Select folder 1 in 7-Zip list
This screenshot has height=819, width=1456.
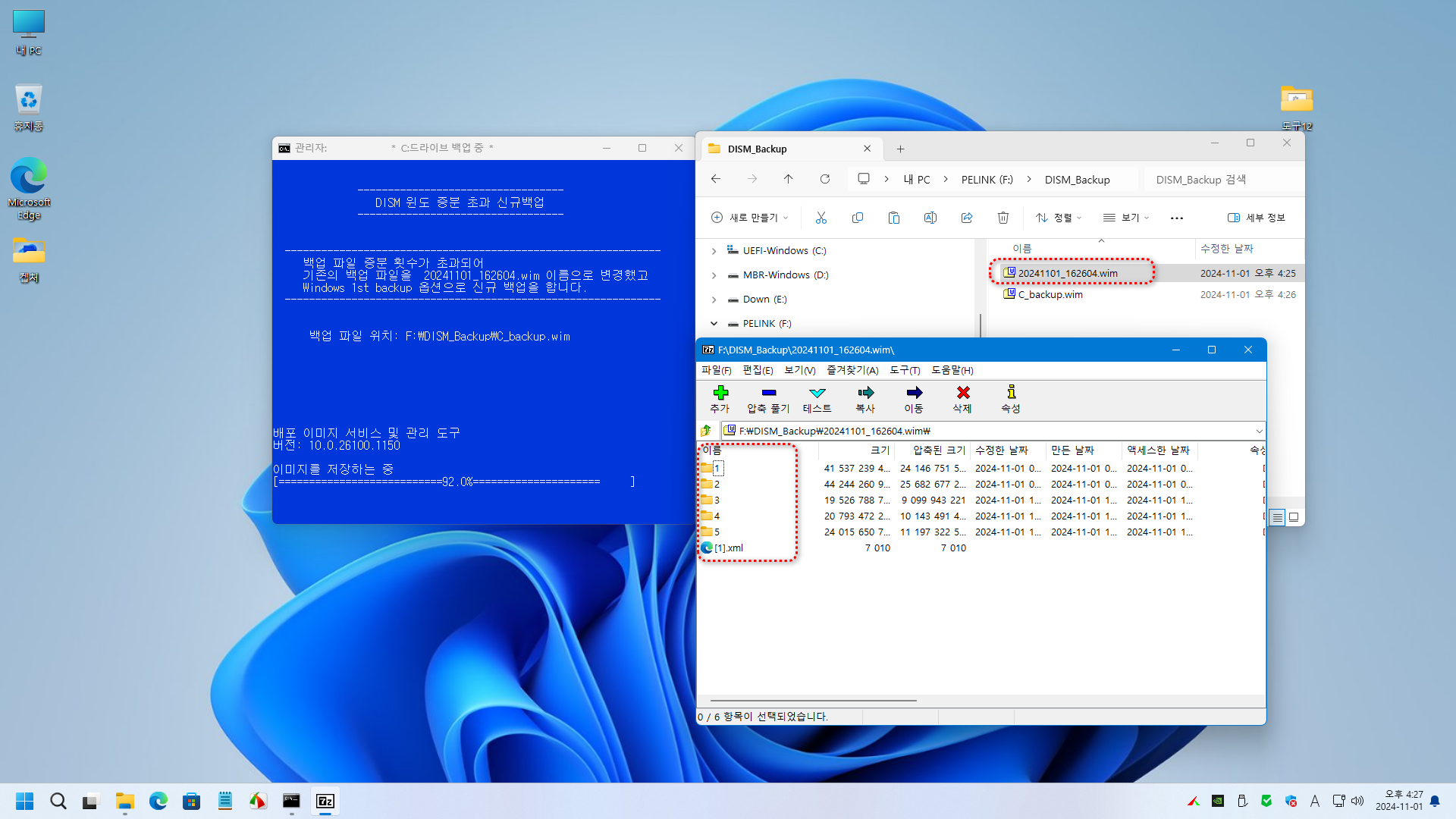coord(711,469)
